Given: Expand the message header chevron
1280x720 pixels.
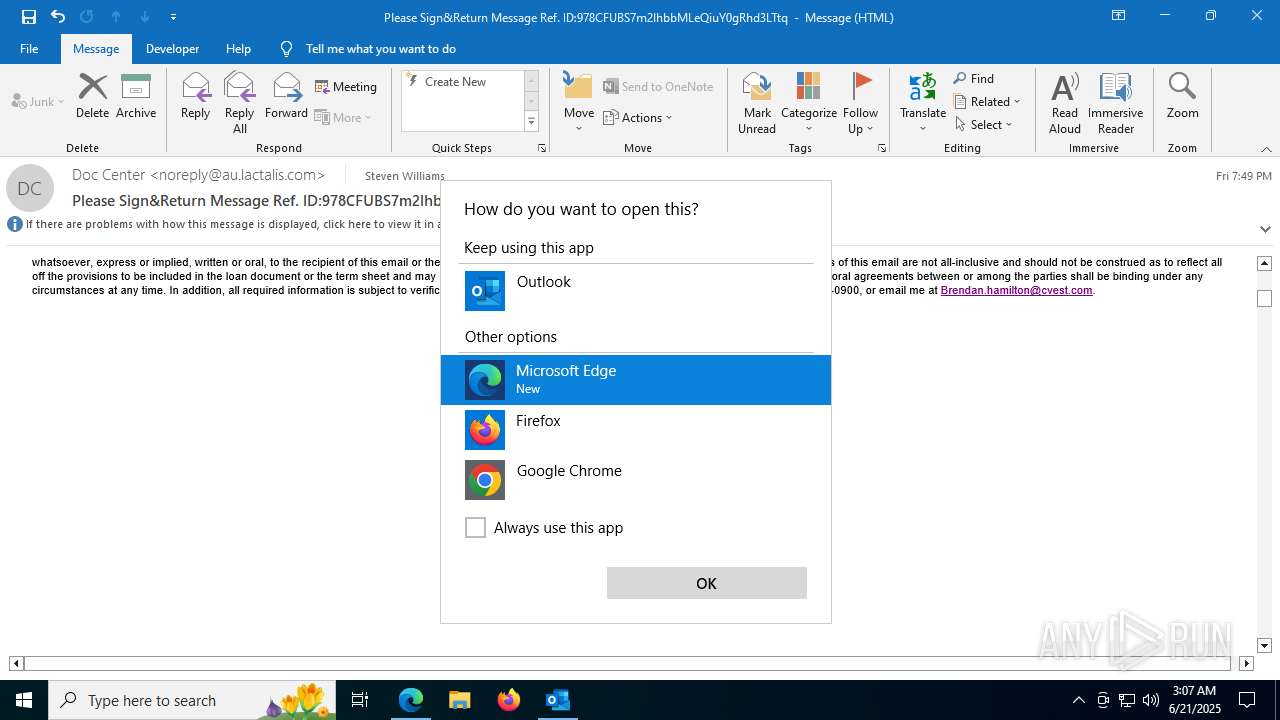Looking at the screenshot, I should point(1265,229).
